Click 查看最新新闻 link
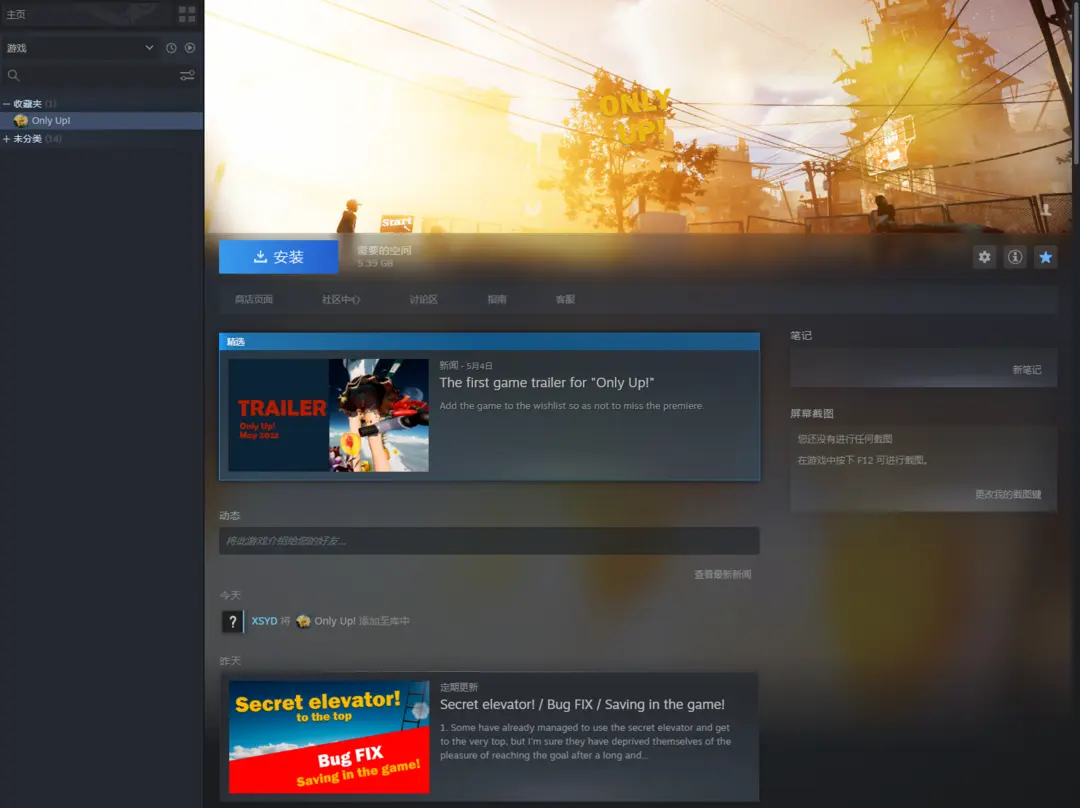 [x=723, y=574]
